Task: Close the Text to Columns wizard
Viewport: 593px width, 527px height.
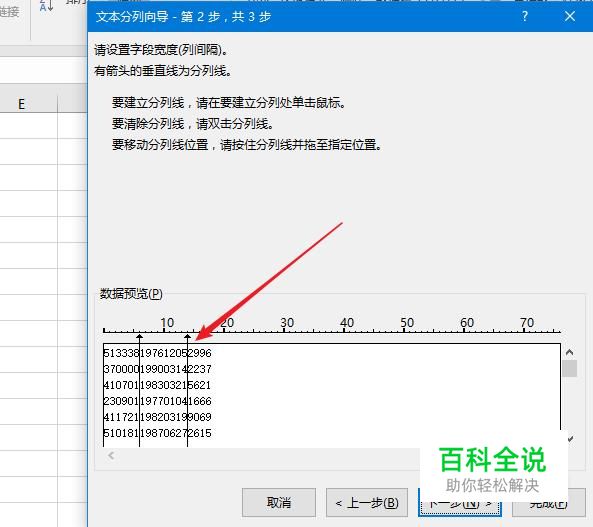Action: (570, 16)
